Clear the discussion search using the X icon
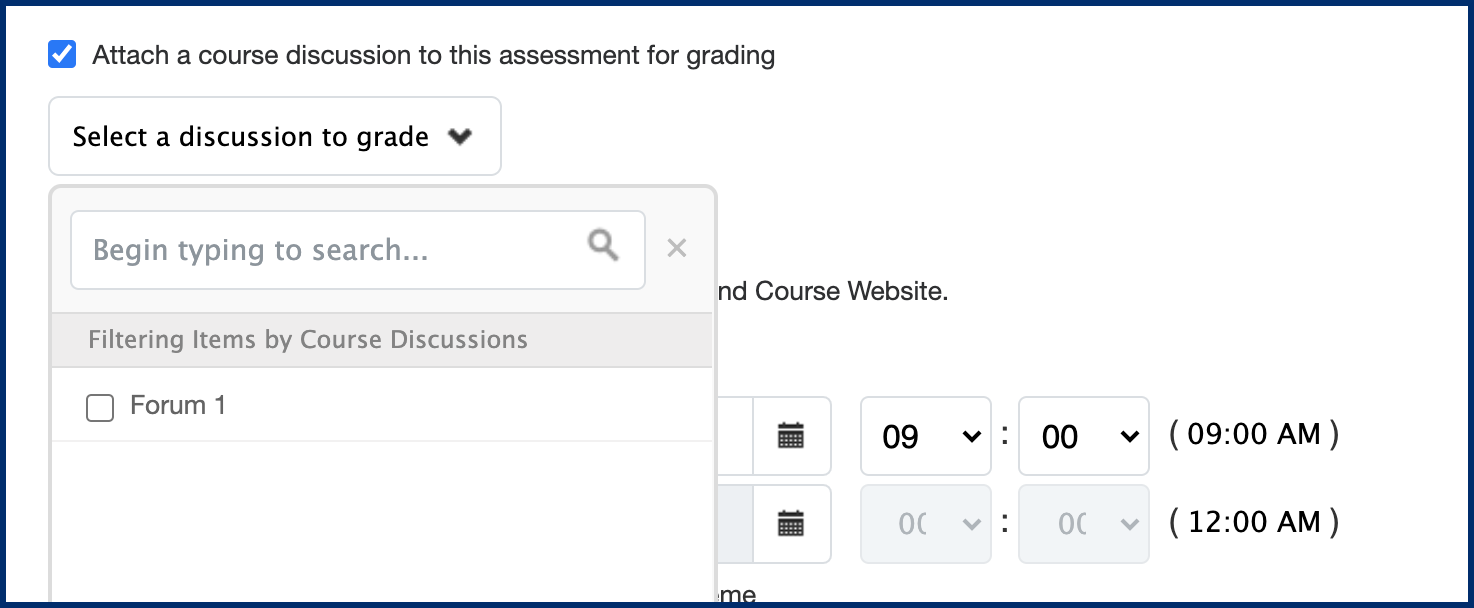This screenshot has height=608, width=1474. pos(676,248)
